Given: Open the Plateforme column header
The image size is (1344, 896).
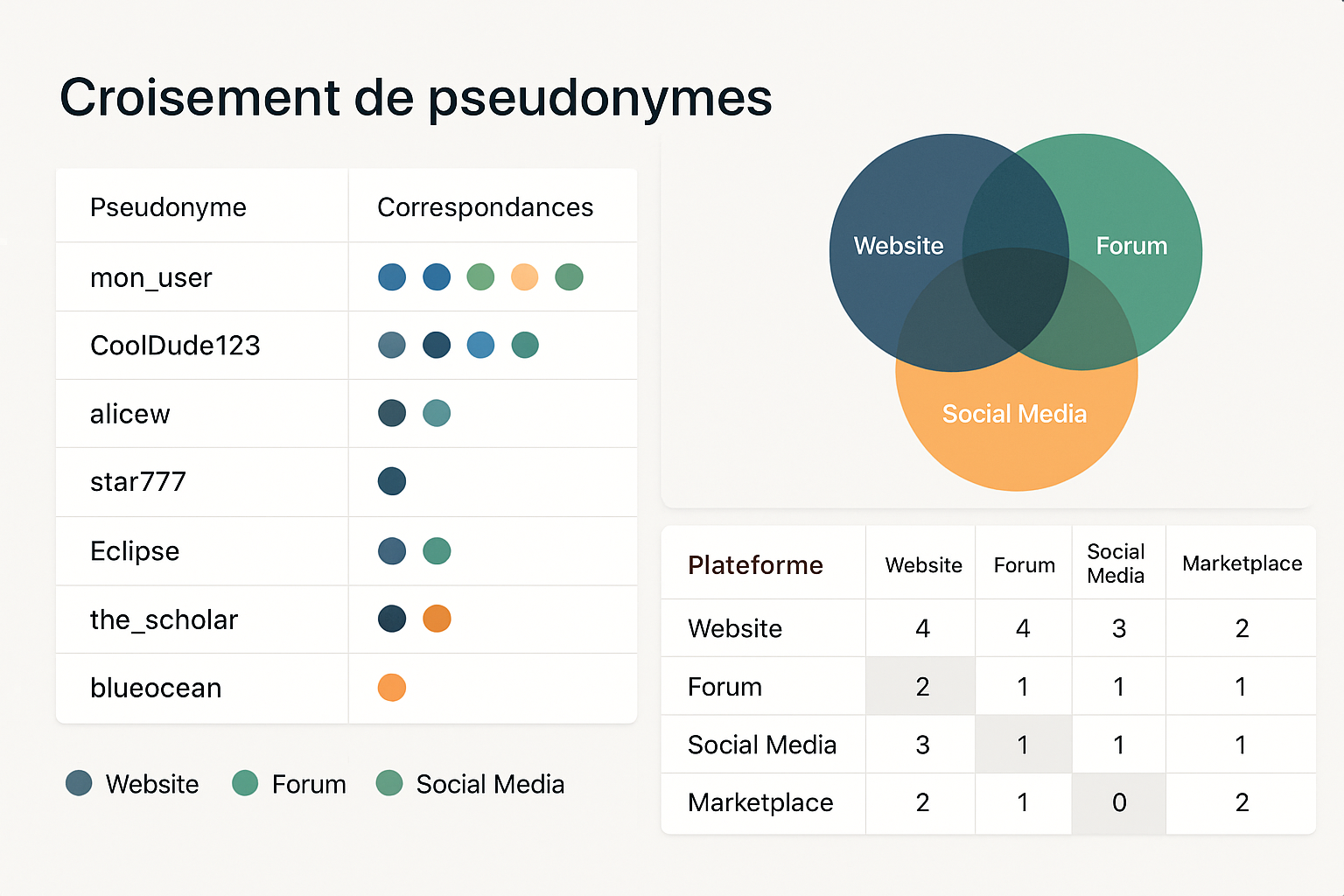Looking at the screenshot, I should pos(755,564).
